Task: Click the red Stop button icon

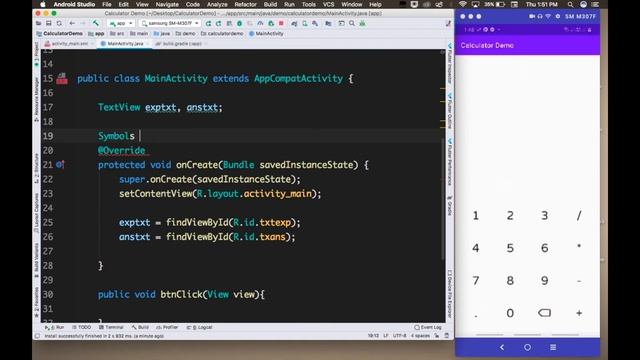Action: click(281, 24)
